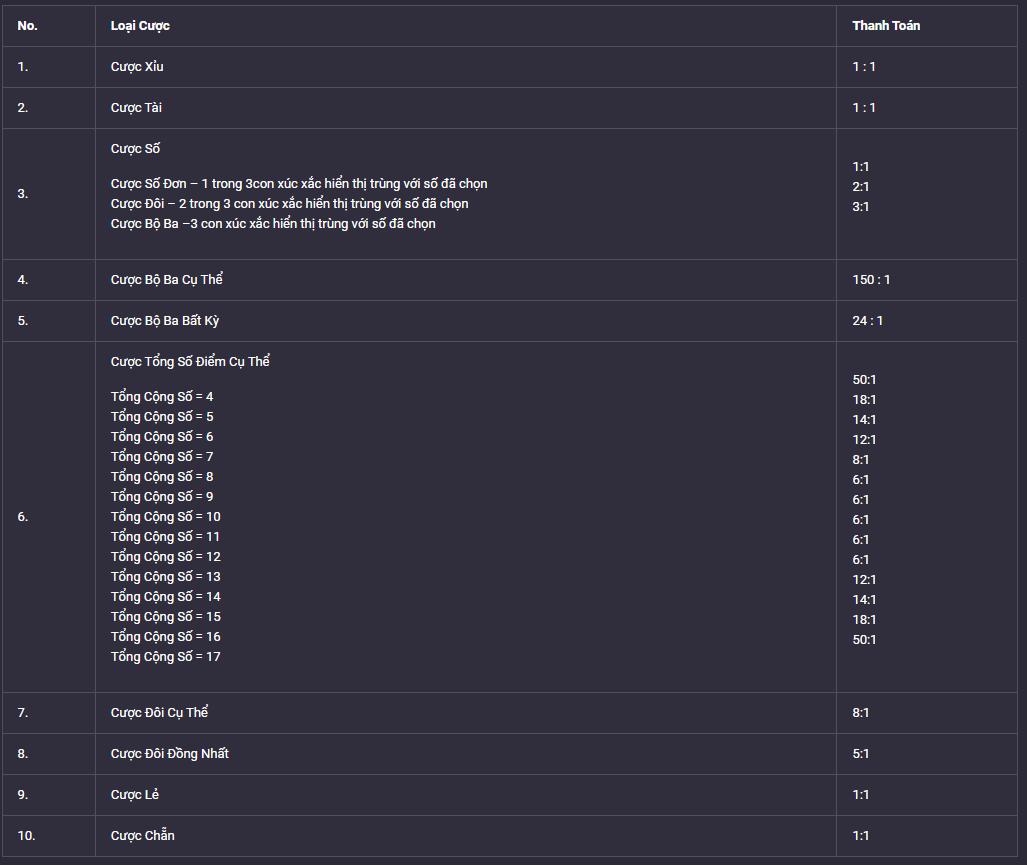Click "Cược Tổng Số Điểm Cụ Thể" heading
Viewport: 1027px width, 865px height.
point(190,361)
